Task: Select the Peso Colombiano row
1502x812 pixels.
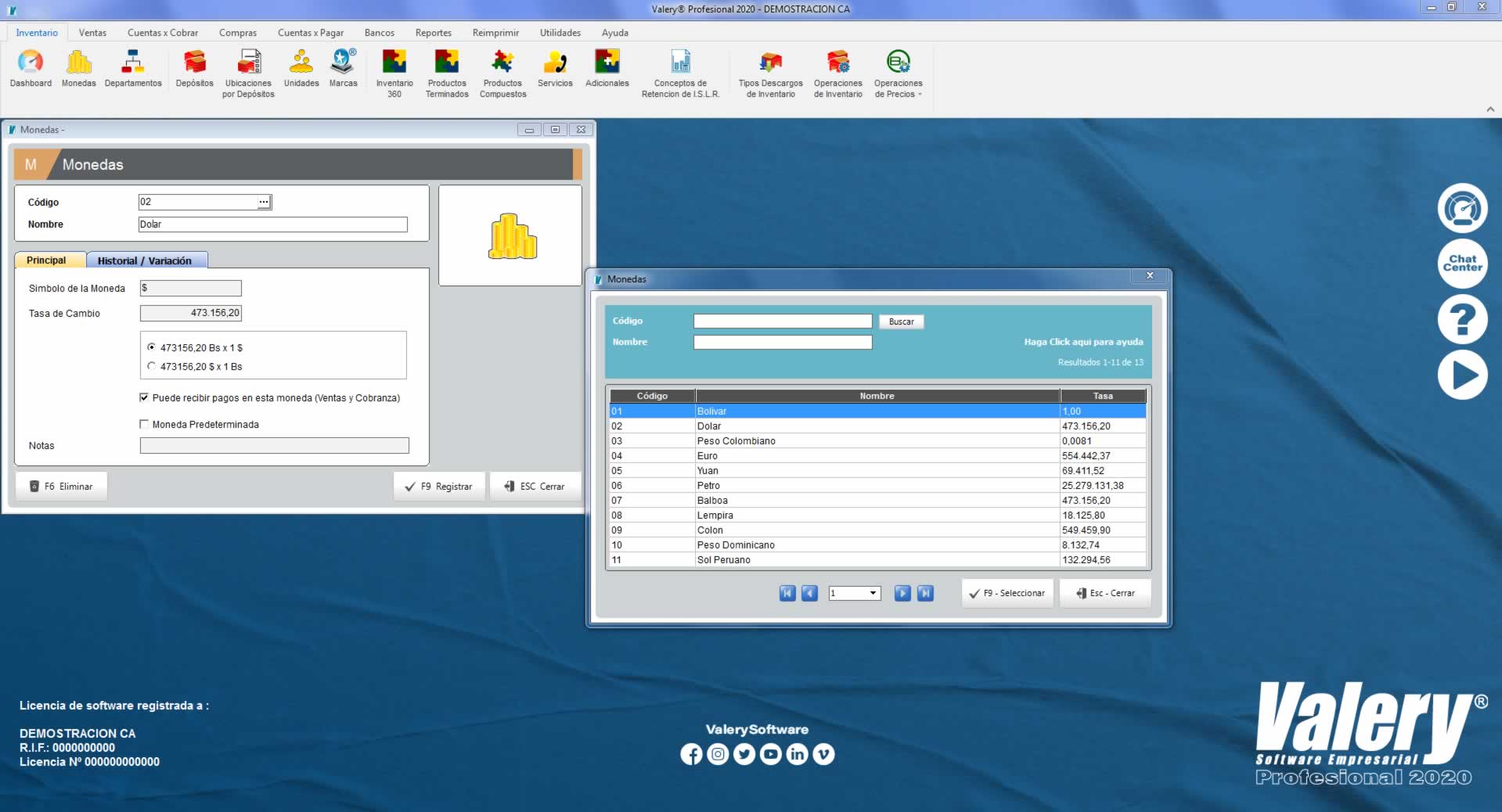Action: (877, 441)
